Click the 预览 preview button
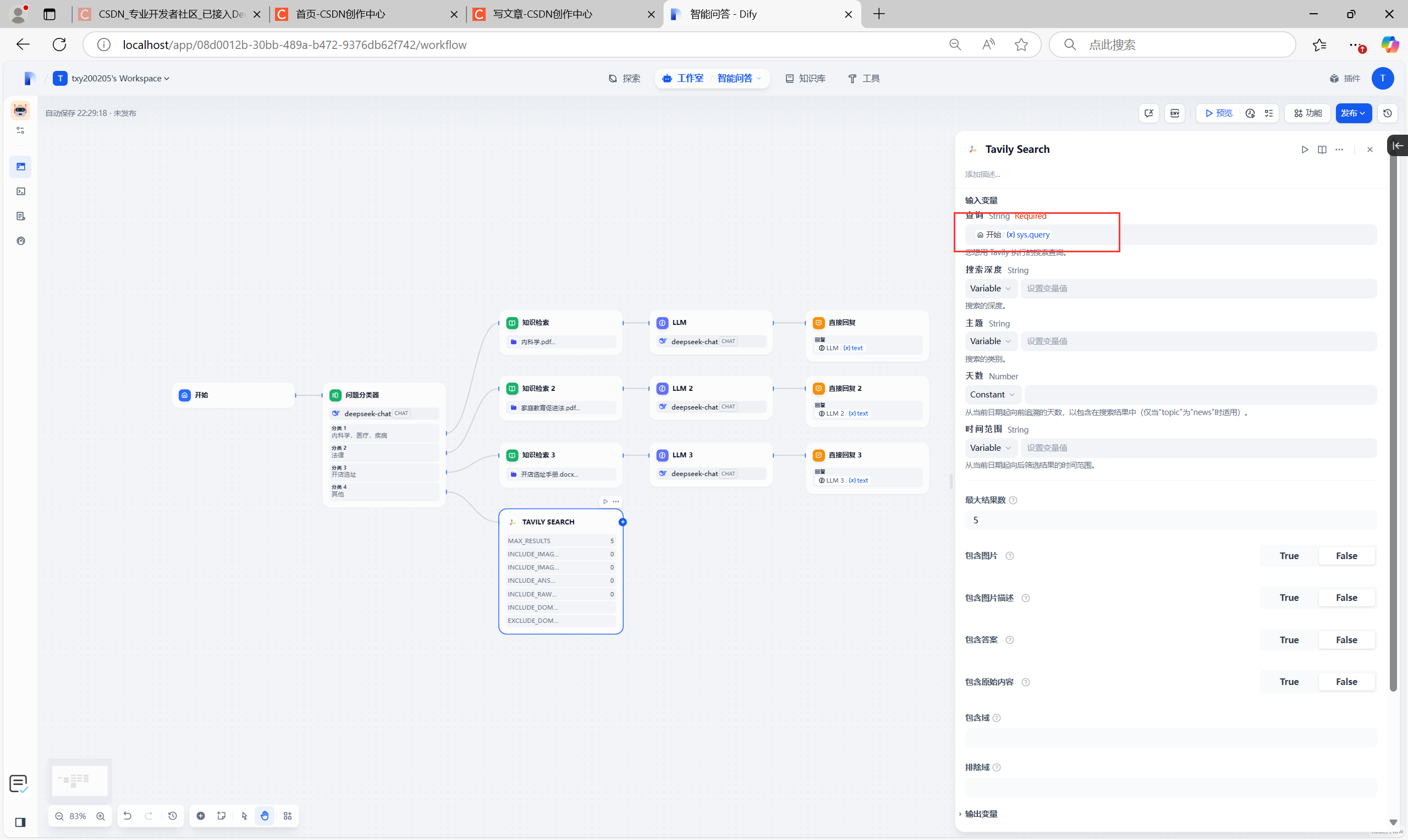The height and width of the screenshot is (840, 1408). (x=1218, y=113)
